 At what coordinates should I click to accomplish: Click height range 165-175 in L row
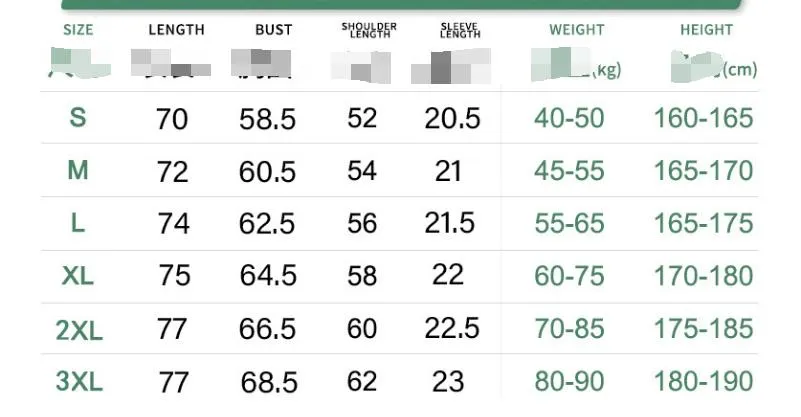click(x=703, y=223)
